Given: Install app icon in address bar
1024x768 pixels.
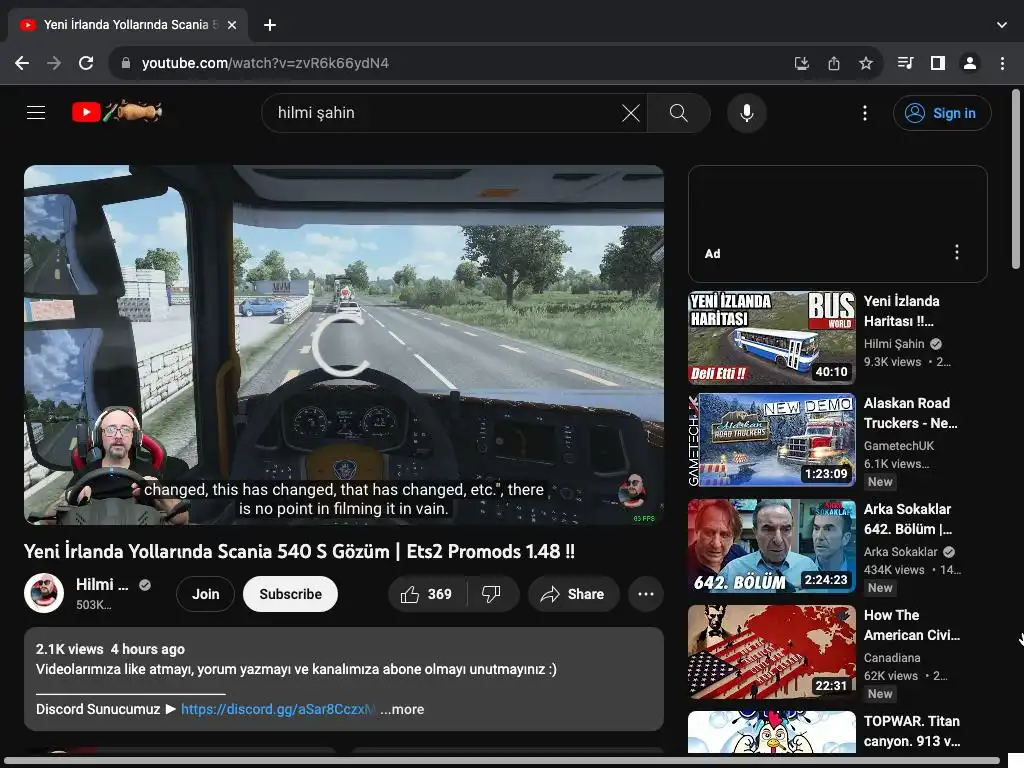Looking at the screenshot, I should tap(801, 63).
